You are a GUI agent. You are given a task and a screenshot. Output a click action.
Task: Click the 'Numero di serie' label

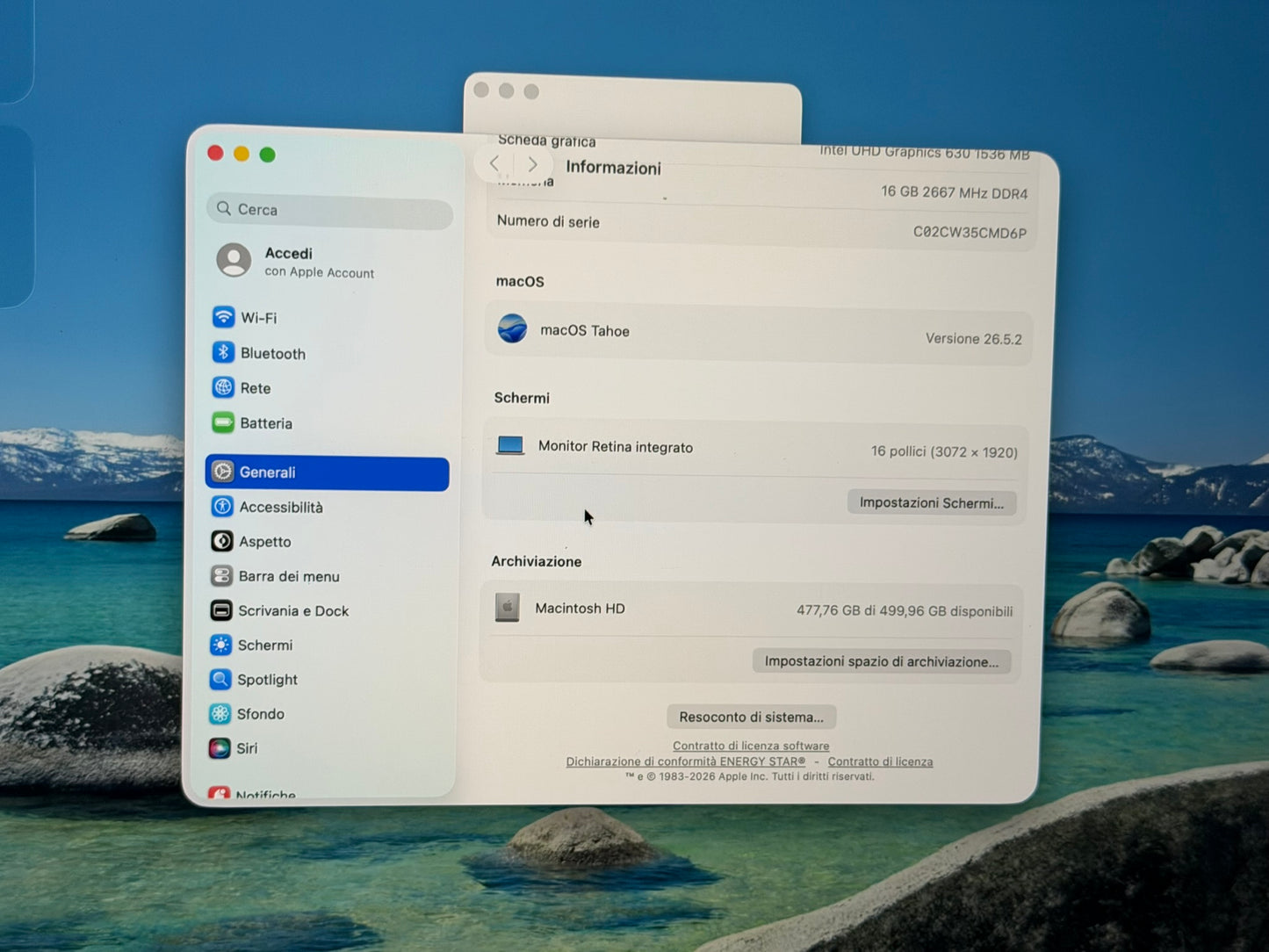click(548, 221)
